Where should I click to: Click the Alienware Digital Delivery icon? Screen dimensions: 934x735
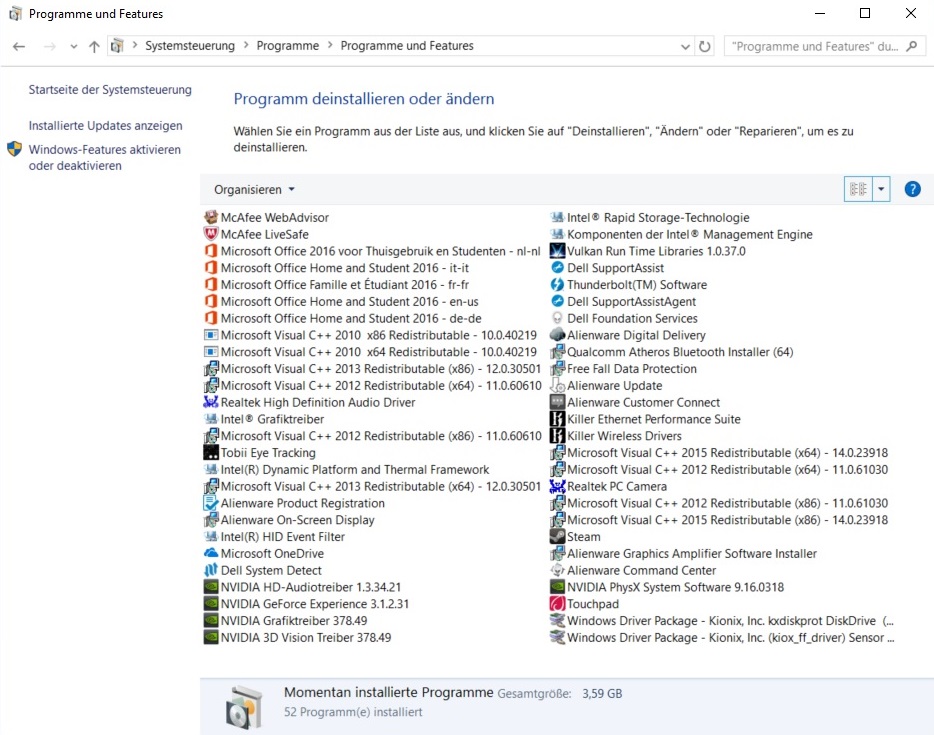click(x=557, y=335)
